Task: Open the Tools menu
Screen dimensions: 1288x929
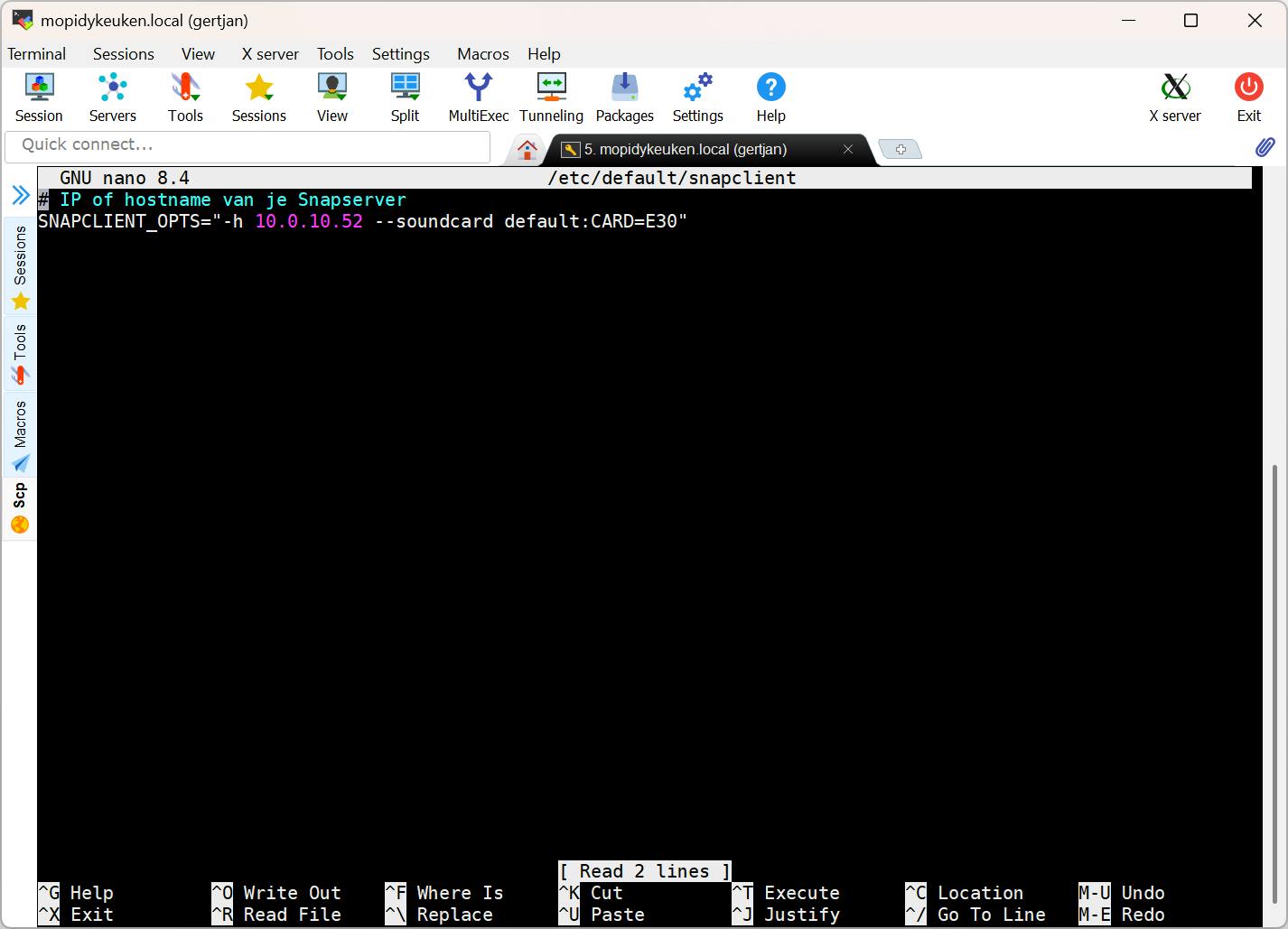Action: (x=335, y=54)
